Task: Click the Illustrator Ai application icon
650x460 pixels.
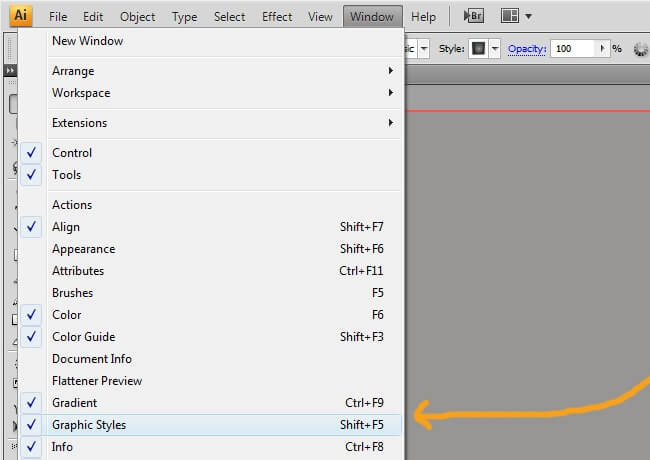Action: coord(21,16)
